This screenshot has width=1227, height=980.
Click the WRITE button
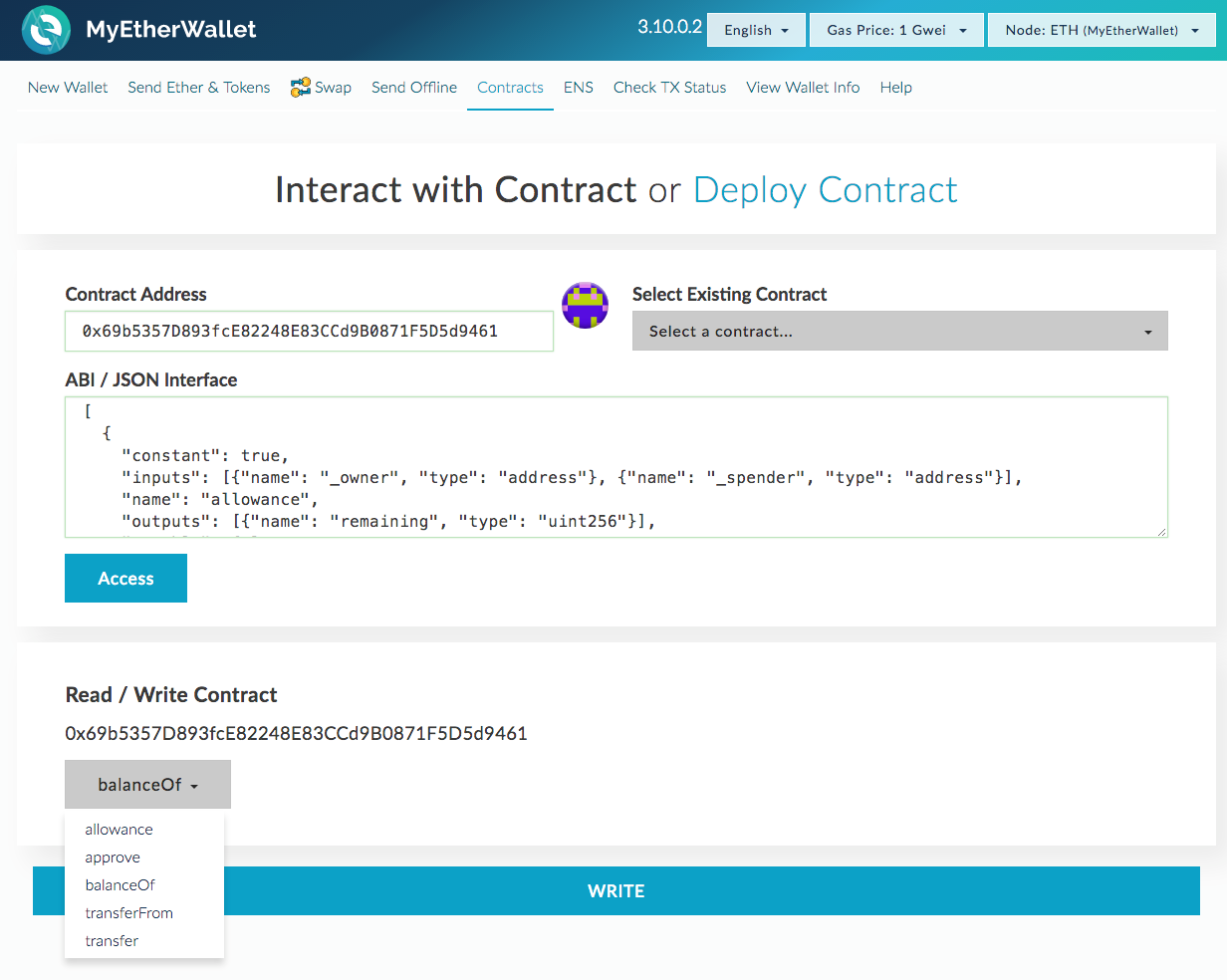(616, 891)
